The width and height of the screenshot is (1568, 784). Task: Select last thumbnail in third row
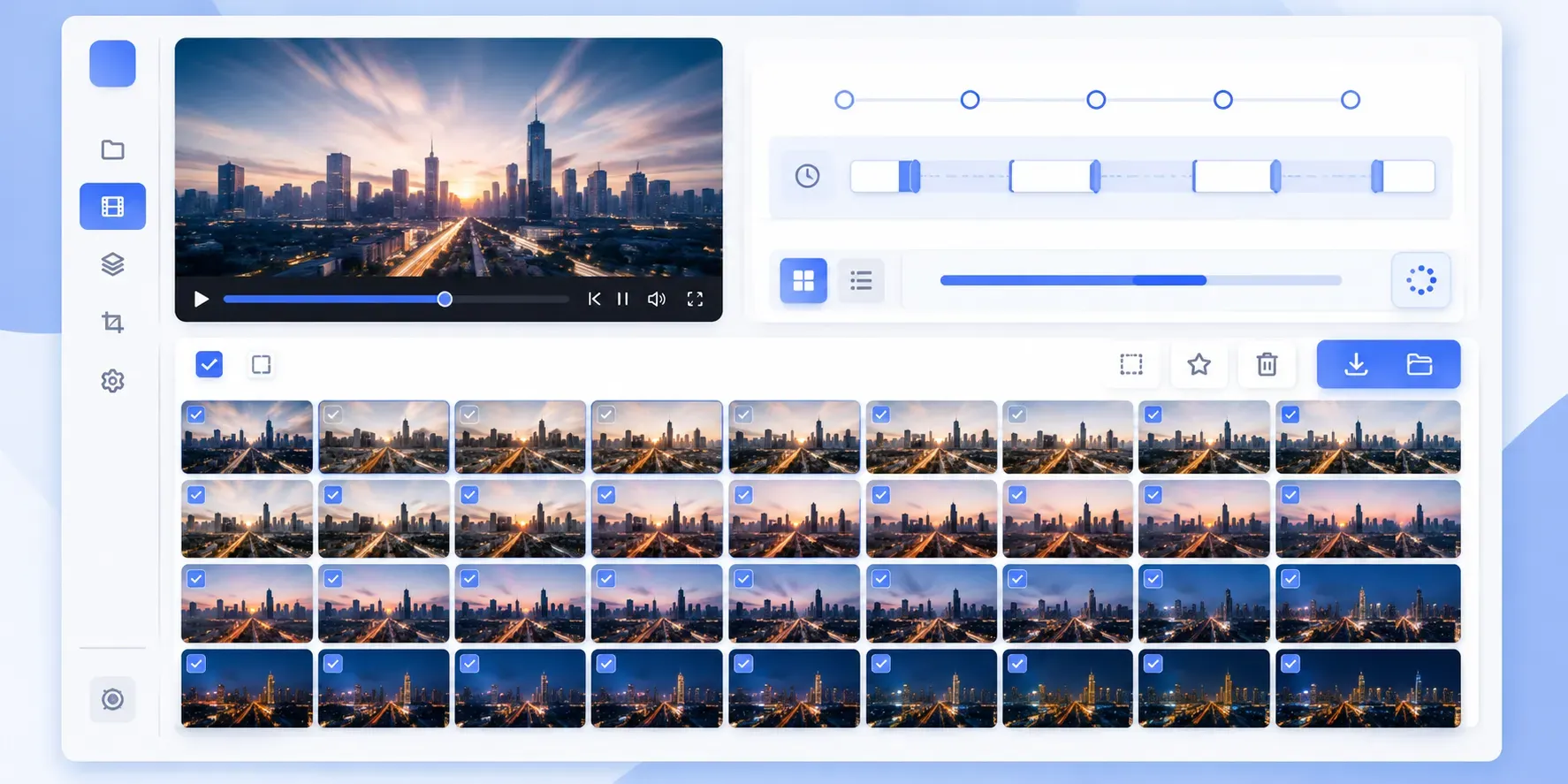click(x=1367, y=604)
